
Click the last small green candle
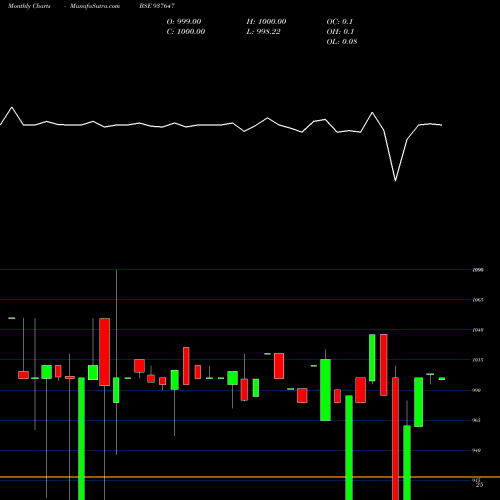[442, 379]
